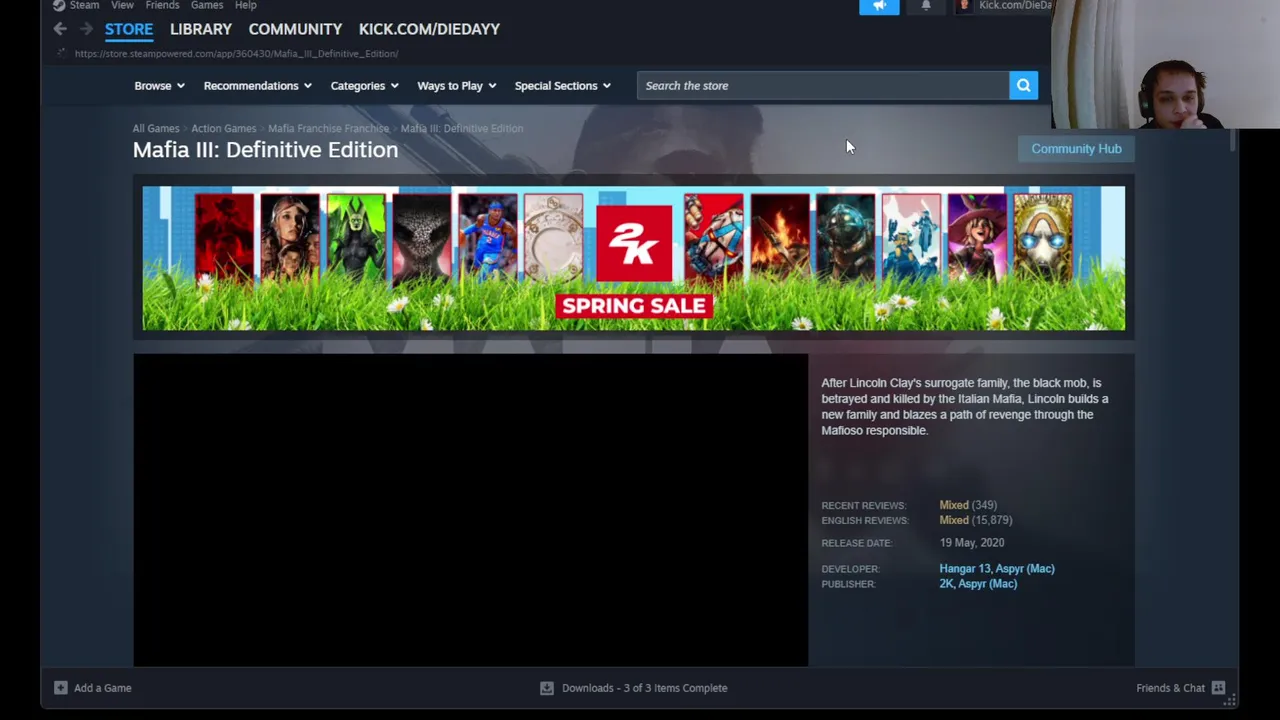Click the Add a Game plus icon

click(61, 688)
